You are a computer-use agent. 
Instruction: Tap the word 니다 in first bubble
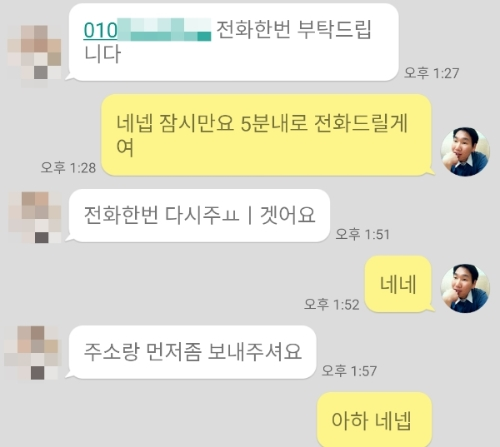pos(102,54)
